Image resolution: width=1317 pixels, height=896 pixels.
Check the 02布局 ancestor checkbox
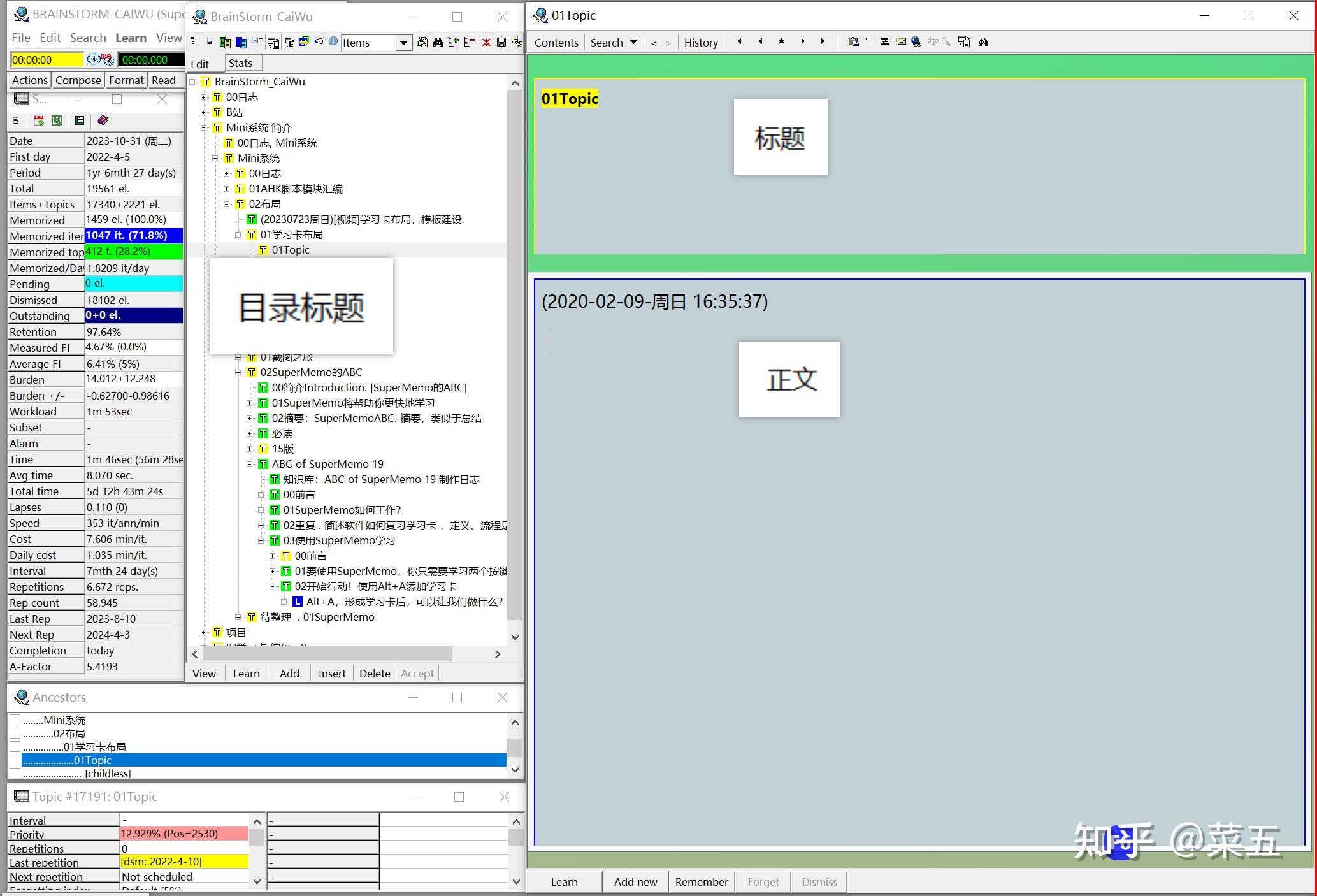[15, 733]
